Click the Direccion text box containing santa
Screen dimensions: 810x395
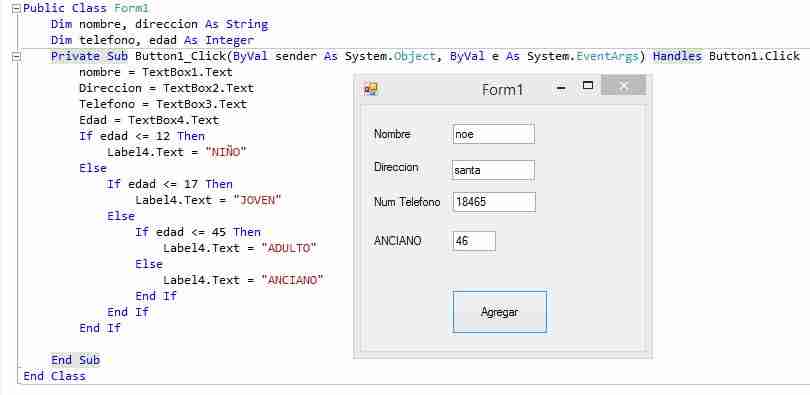click(x=493, y=170)
